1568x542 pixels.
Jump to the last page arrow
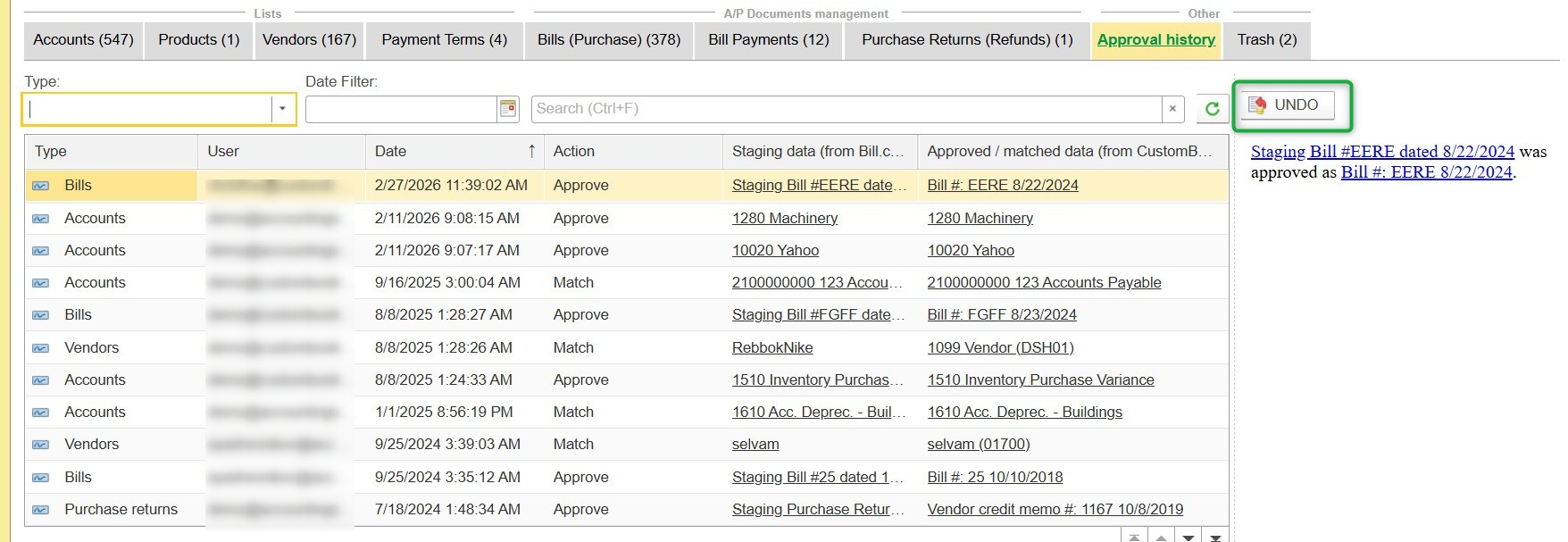pyautogui.click(x=1215, y=537)
